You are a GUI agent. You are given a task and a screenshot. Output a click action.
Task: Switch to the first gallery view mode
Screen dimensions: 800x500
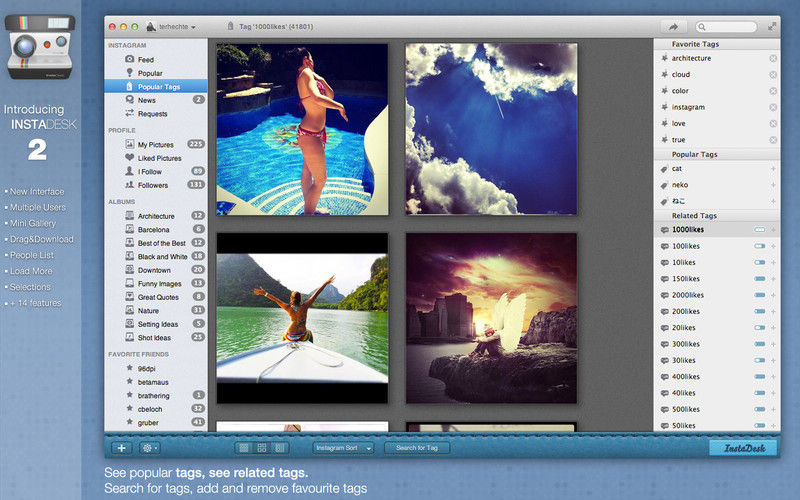click(244, 448)
